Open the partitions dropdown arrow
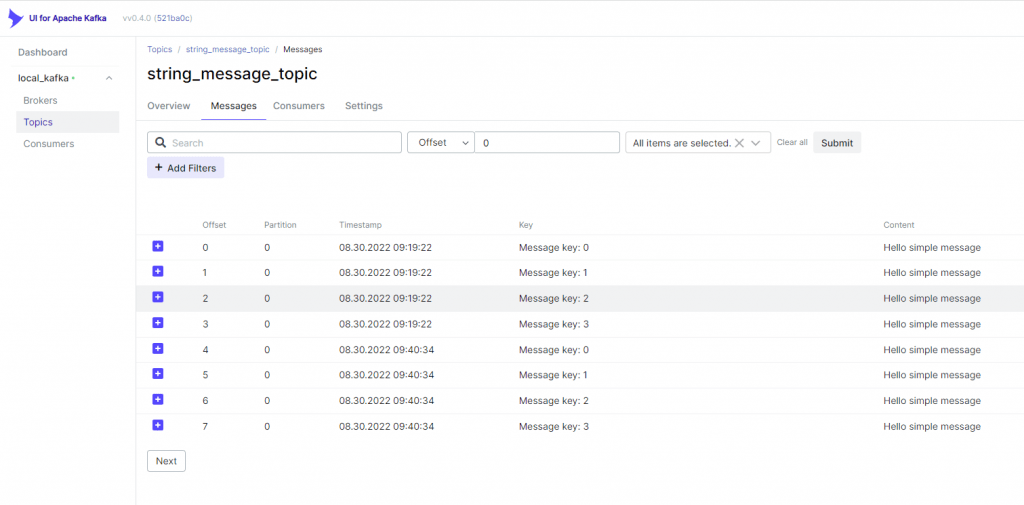1024x505 pixels. pos(756,143)
